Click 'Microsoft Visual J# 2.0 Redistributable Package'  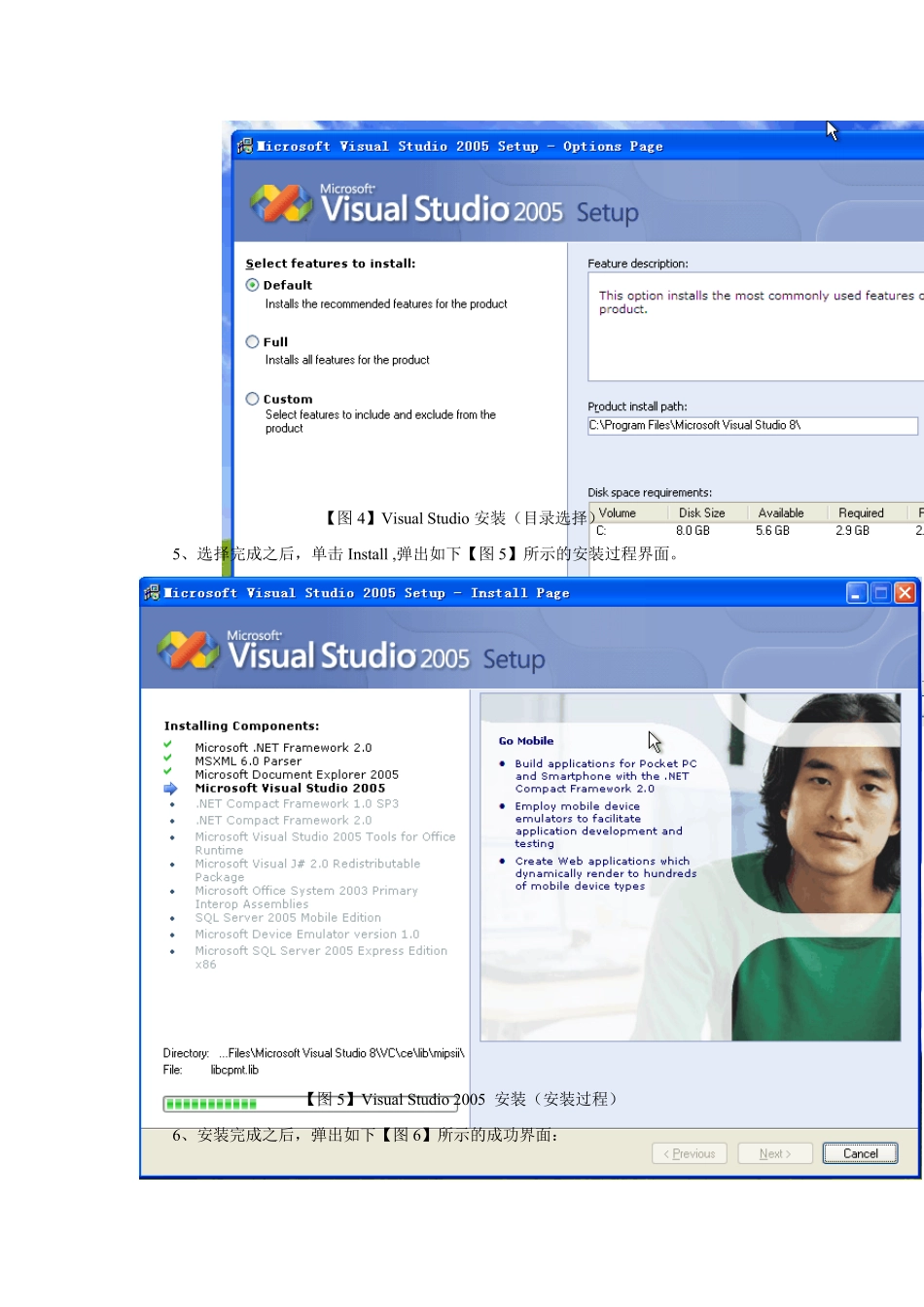pyautogui.click(x=307, y=870)
